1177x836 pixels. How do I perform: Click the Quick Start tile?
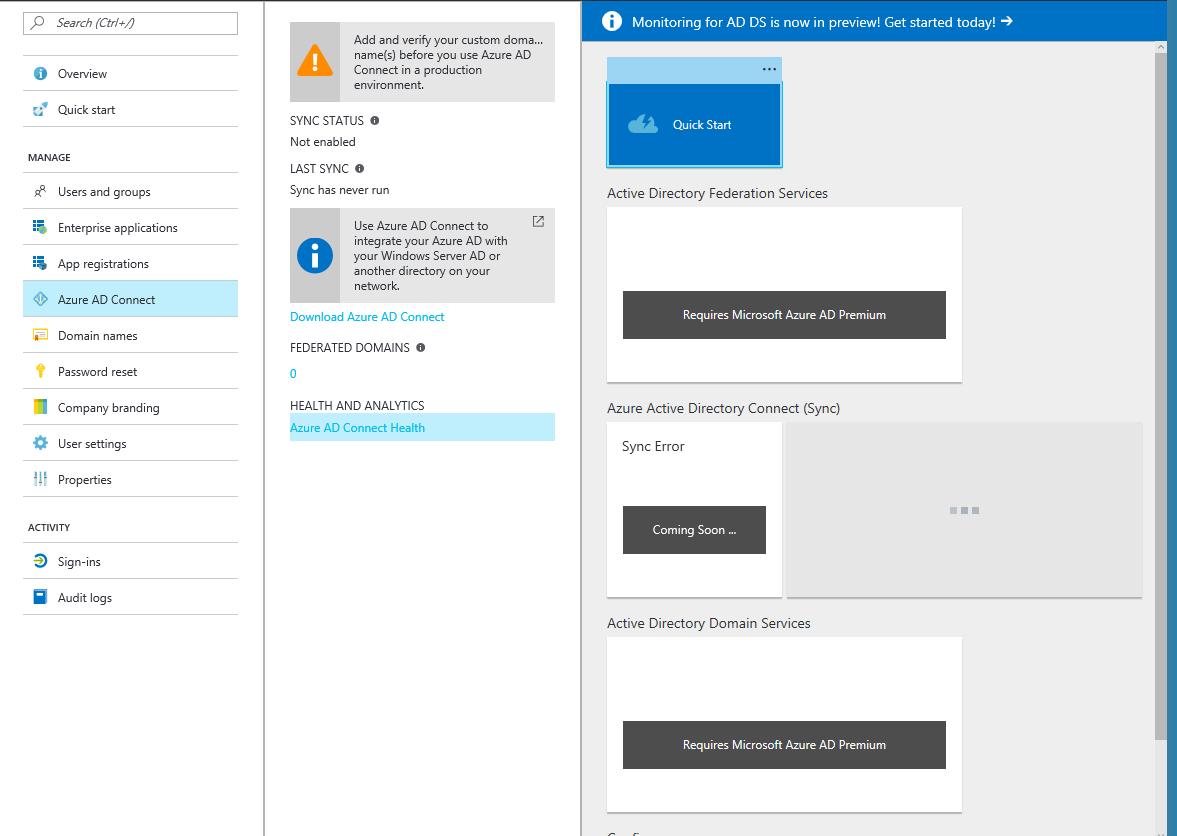[x=694, y=125]
